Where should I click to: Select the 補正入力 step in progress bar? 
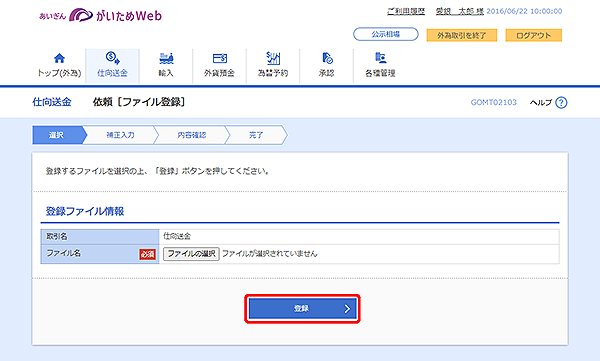121,135
